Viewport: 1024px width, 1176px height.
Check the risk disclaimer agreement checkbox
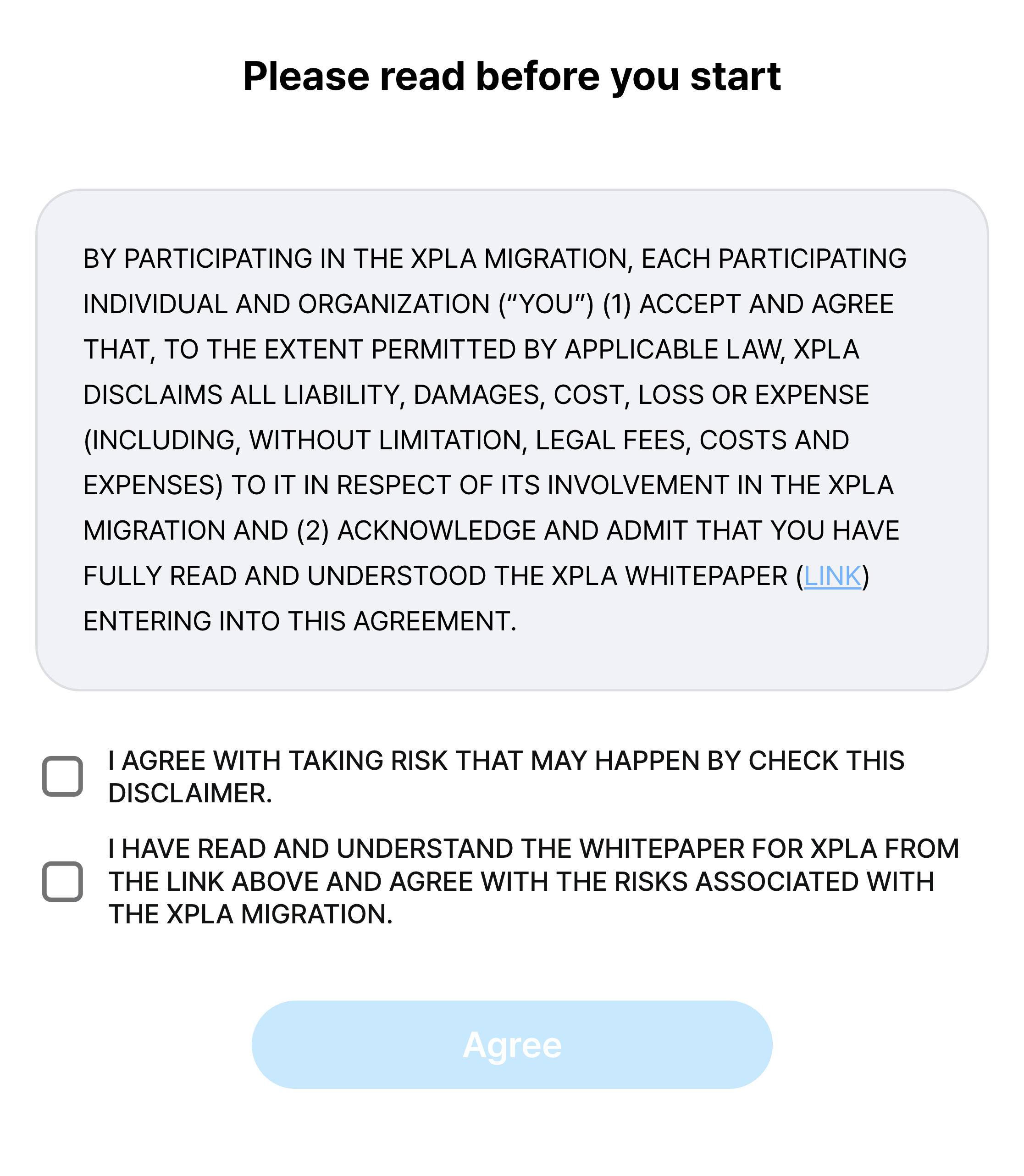(63, 776)
